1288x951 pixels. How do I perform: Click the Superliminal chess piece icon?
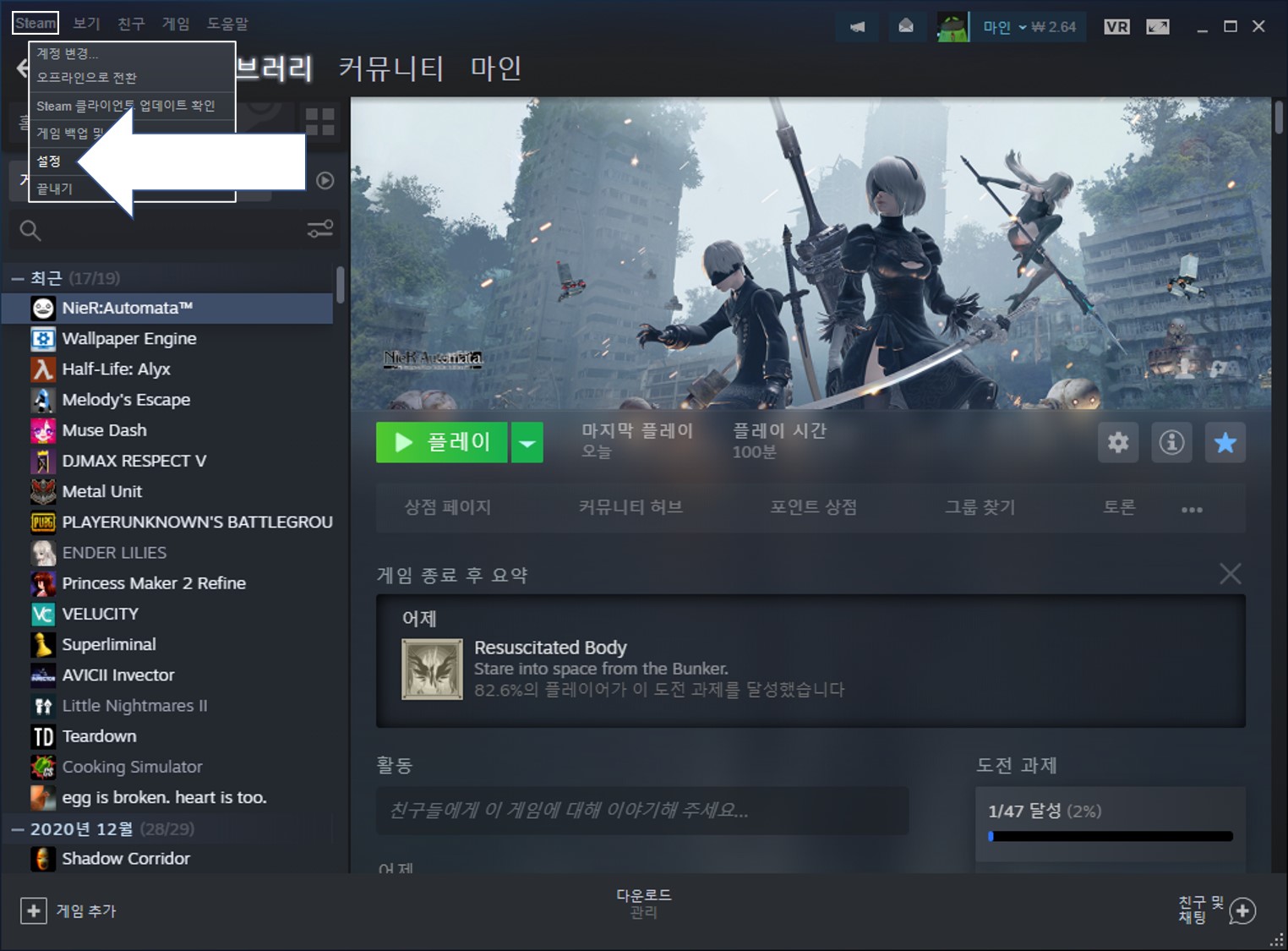click(x=43, y=644)
